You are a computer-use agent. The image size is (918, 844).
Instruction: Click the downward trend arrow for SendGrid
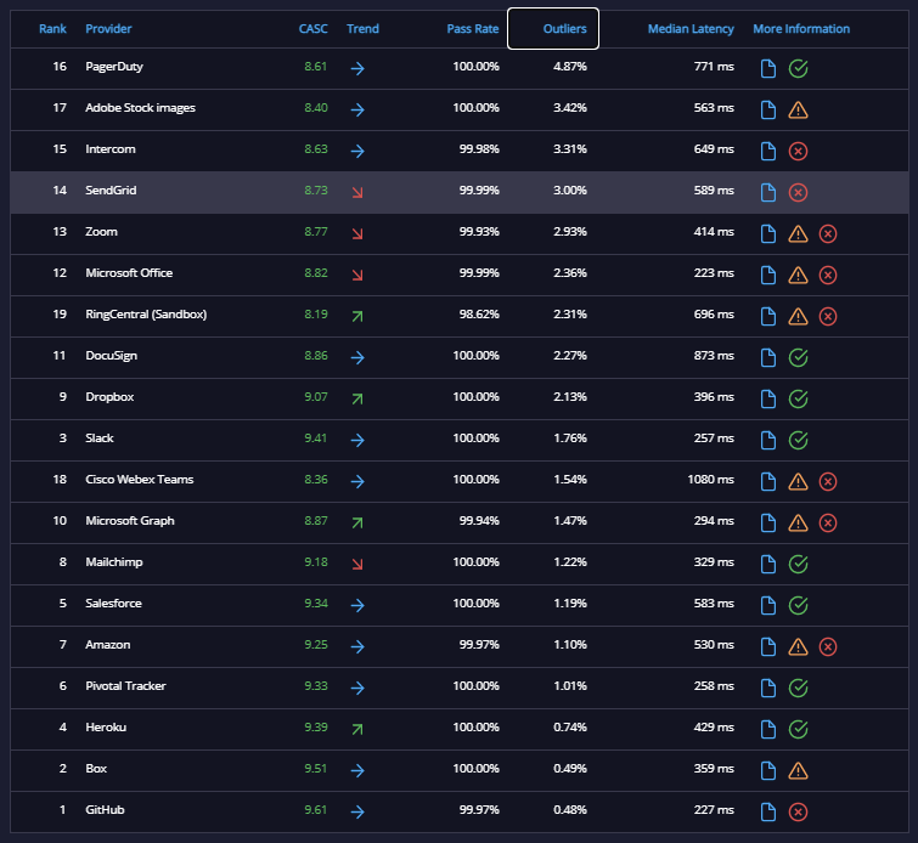(357, 193)
